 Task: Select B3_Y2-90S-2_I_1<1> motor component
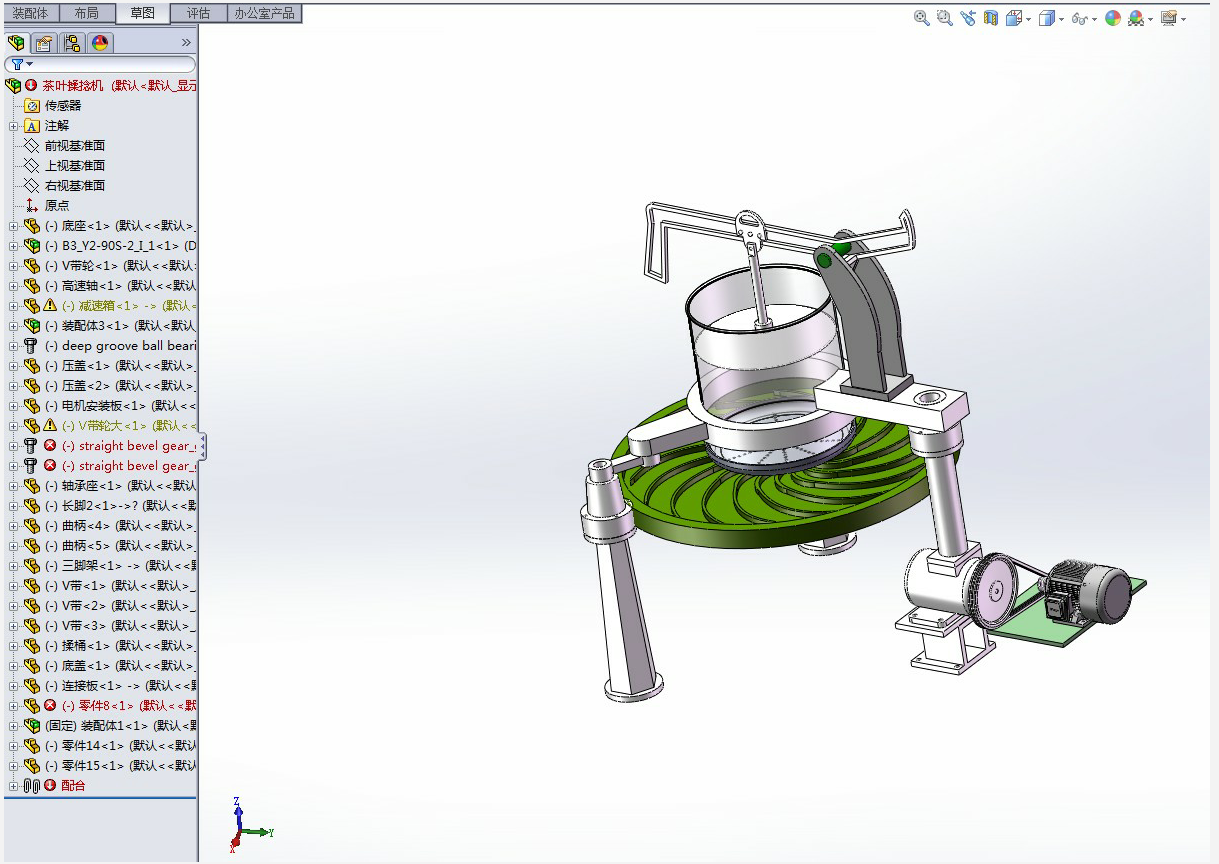coord(120,246)
